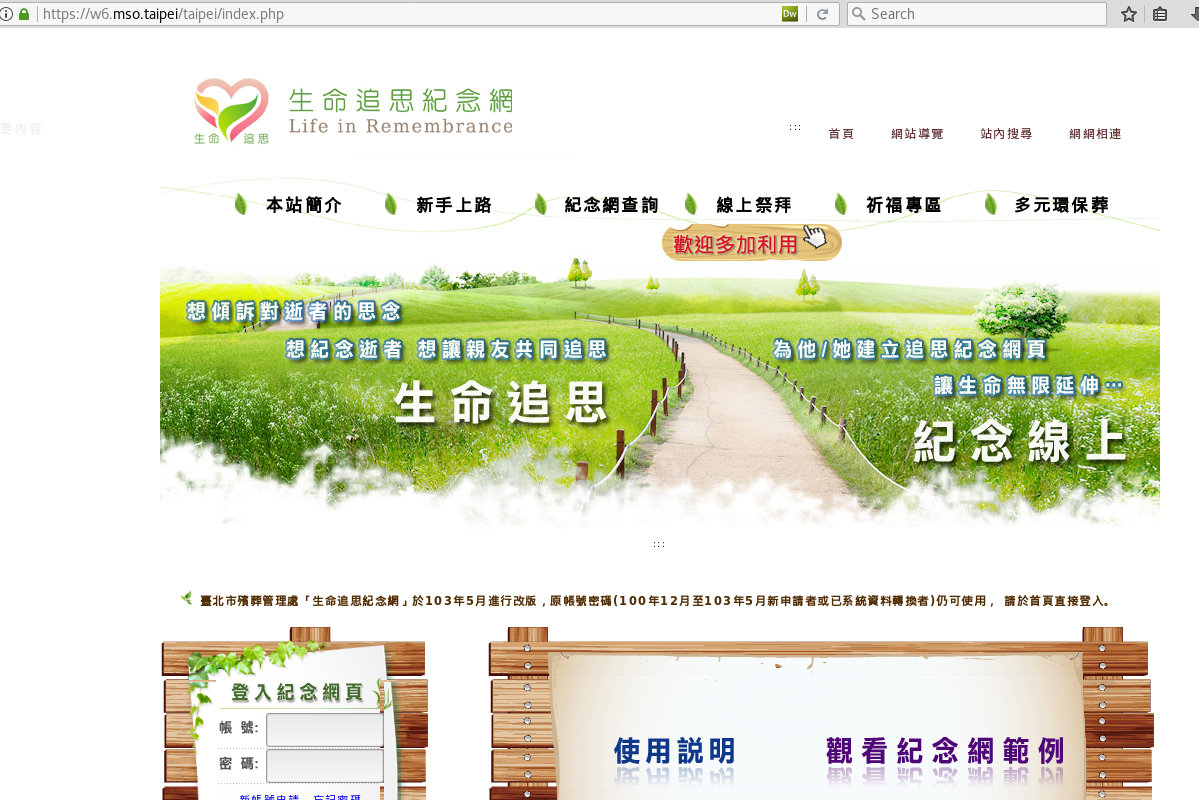This screenshot has width=1199, height=800.
Task: Open 觀看紀念網範例 memorial page example
Action: pyautogui.click(x=945, y=751)
